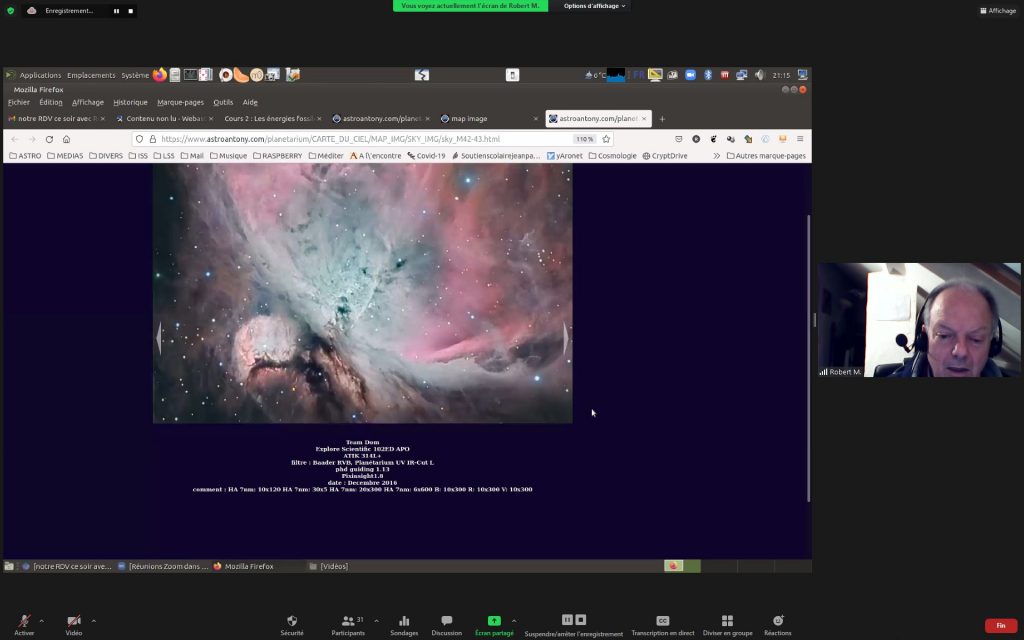Screen dimensions: 1024x640
Task: Open the ASTRO bookmarks folder
Action: click(25, 156)
